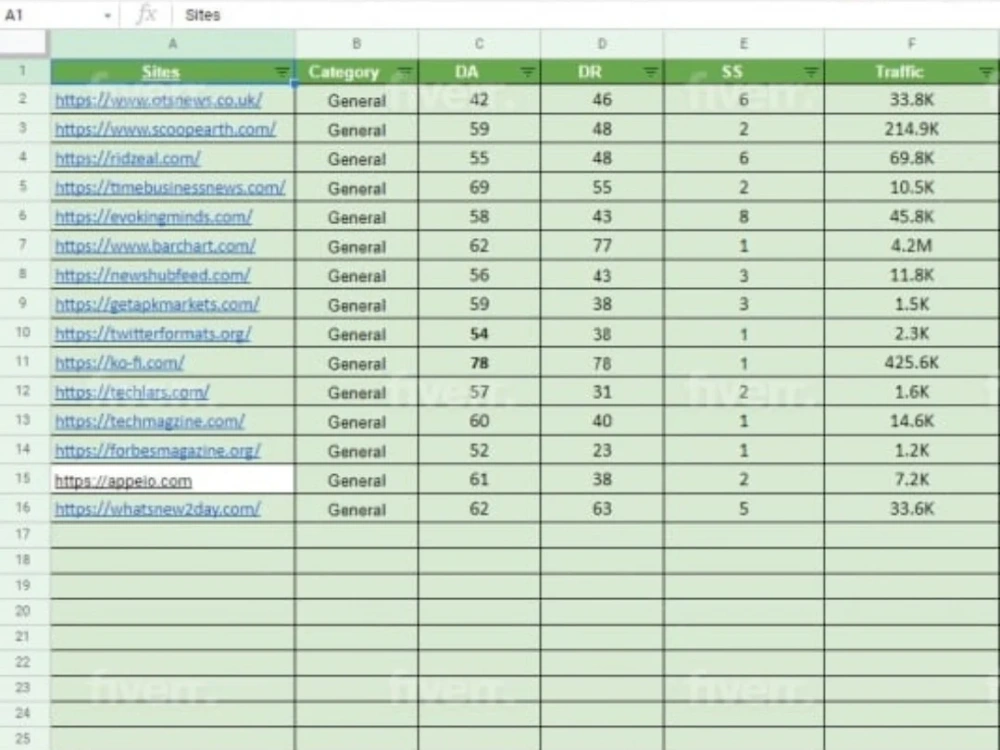Select the appeio.com cell
The width and height of the screenshot is (1000, 750).
pyautogui.click(x=172, y=480)
